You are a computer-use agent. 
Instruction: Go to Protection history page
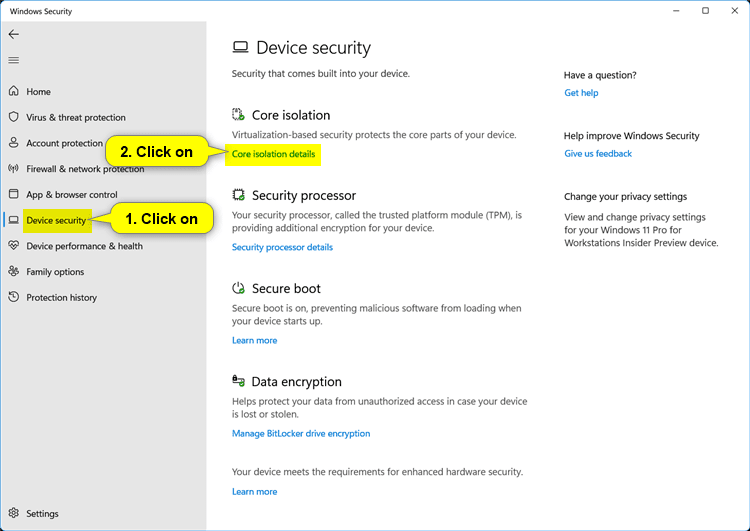pos(61,298)
